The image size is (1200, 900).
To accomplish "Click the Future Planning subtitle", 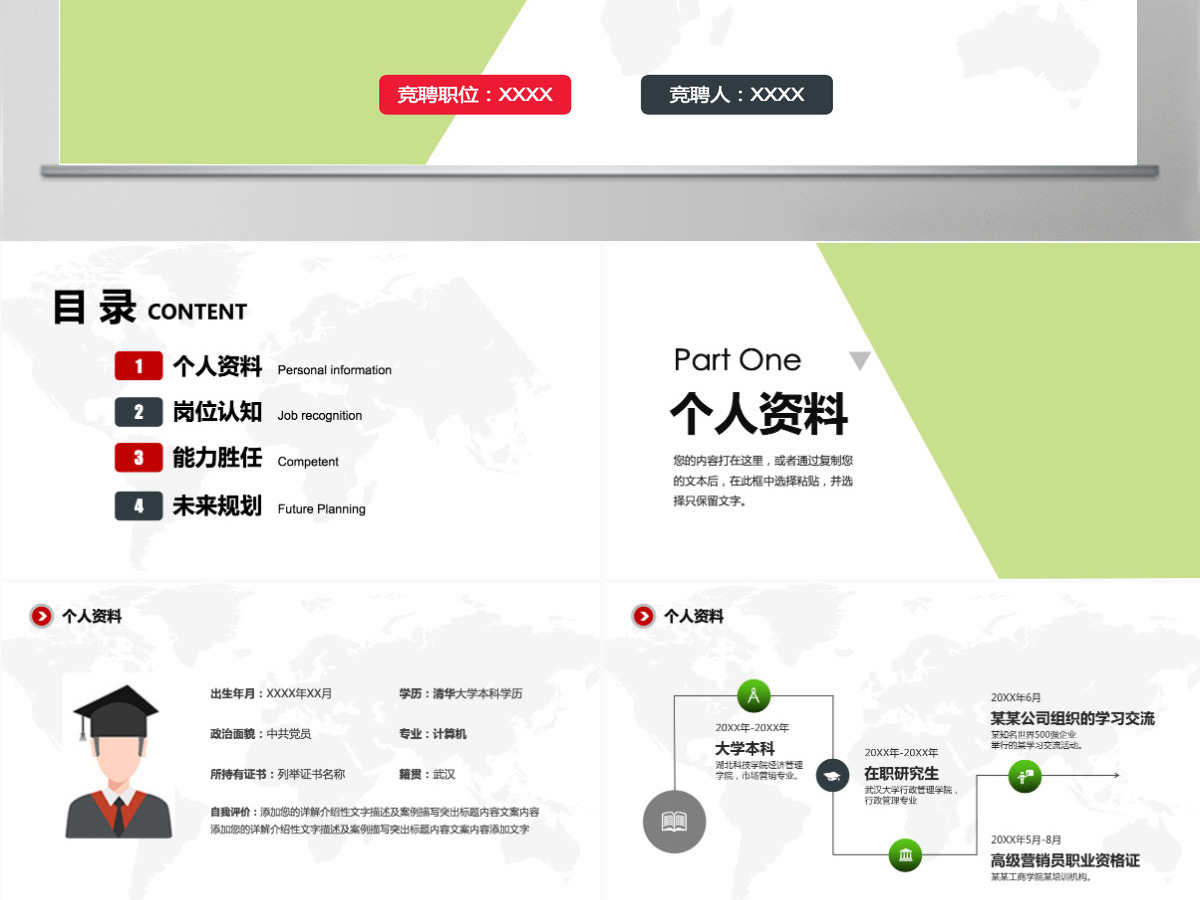I will pyautogui.click(x=322, y=509).
